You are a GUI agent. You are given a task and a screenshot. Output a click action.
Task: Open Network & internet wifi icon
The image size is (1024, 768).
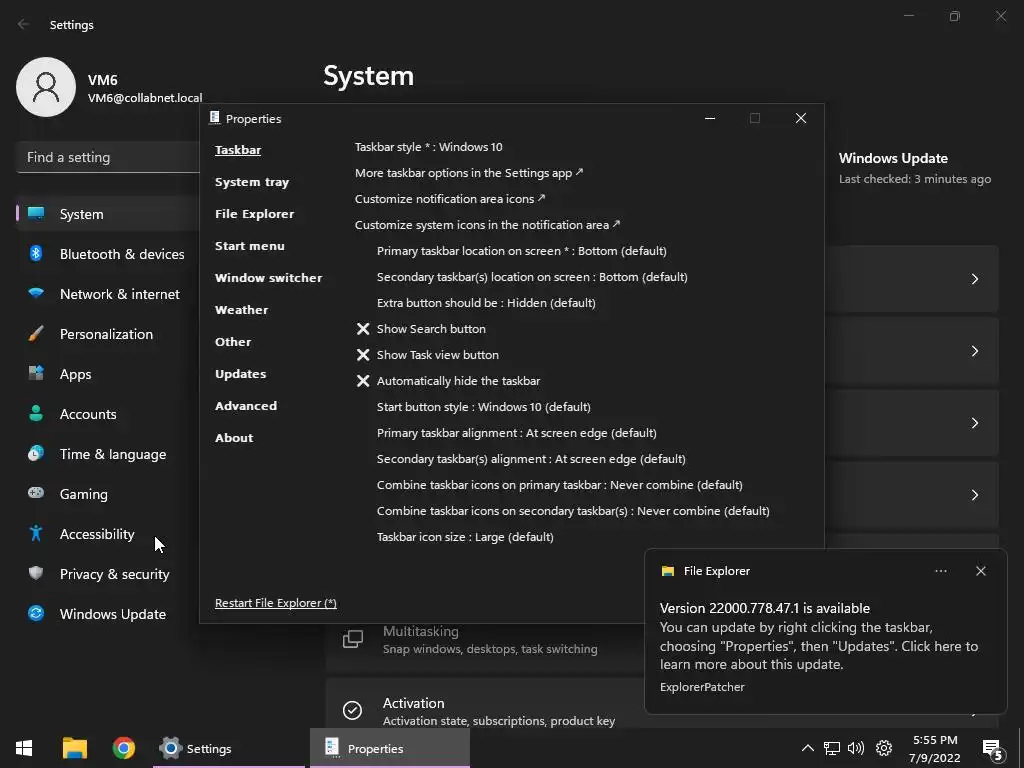tap(36, 293)
